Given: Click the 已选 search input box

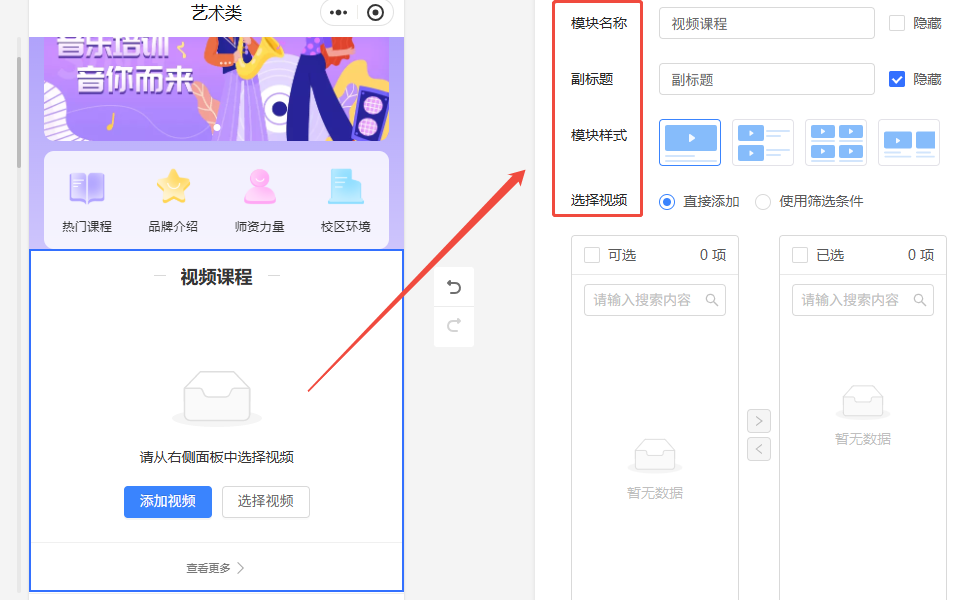Looking at the screenshot, I should 862,300.
